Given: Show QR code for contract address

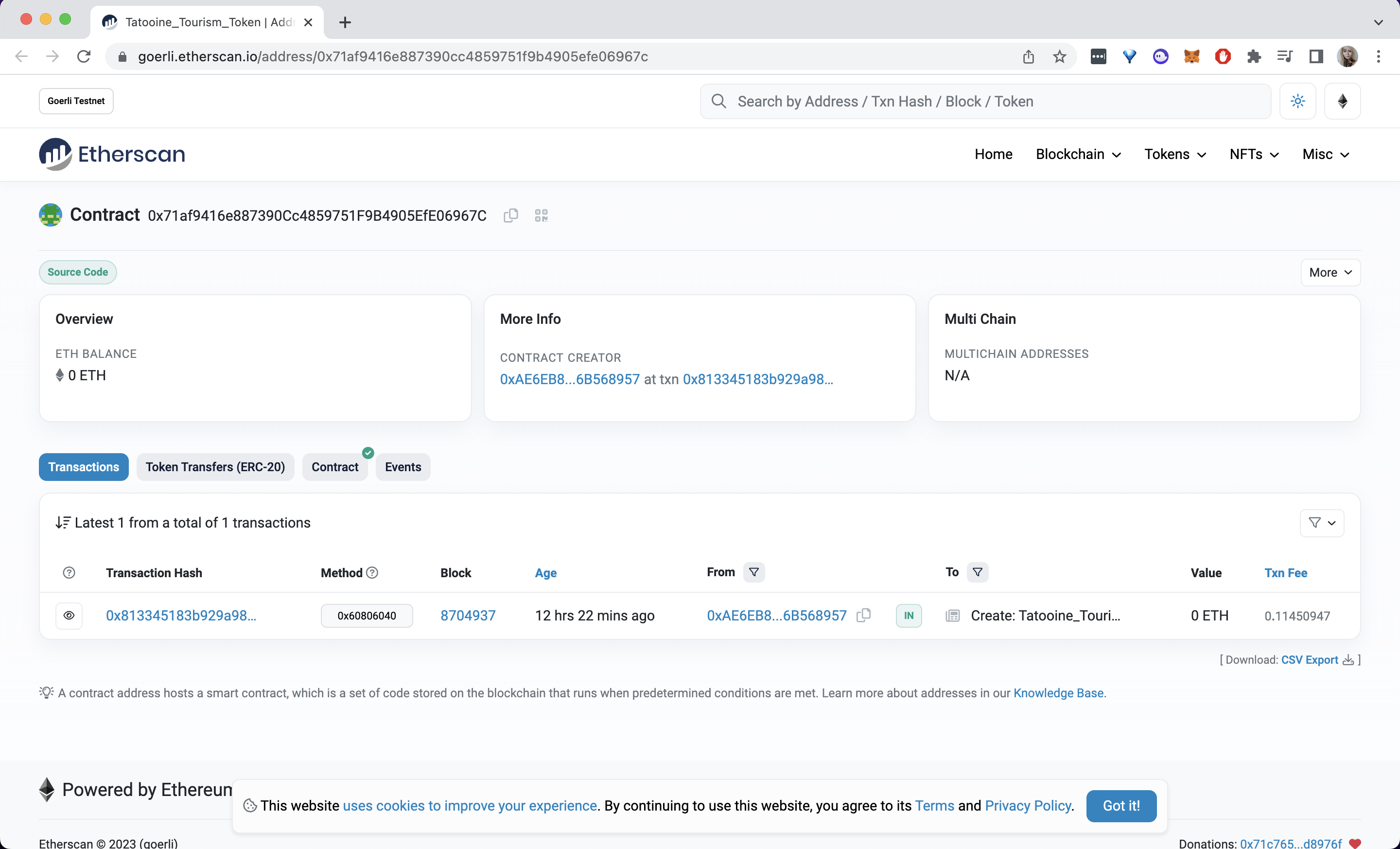Looking at the screenshot, I should point(541,215).
